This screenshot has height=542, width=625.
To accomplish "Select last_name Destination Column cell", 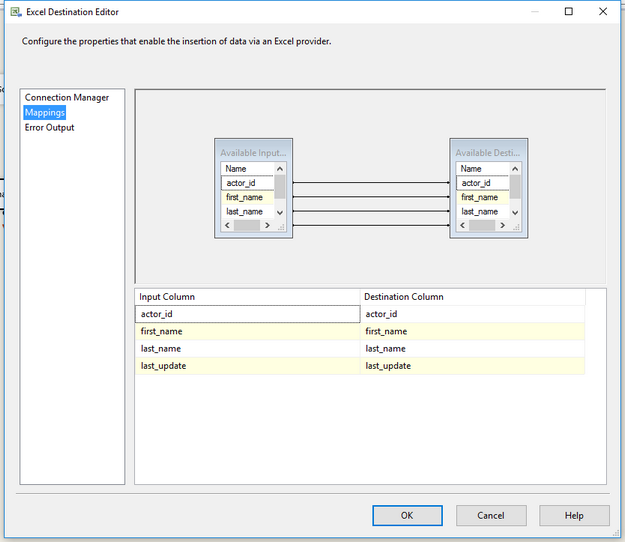I will (473, 349).
